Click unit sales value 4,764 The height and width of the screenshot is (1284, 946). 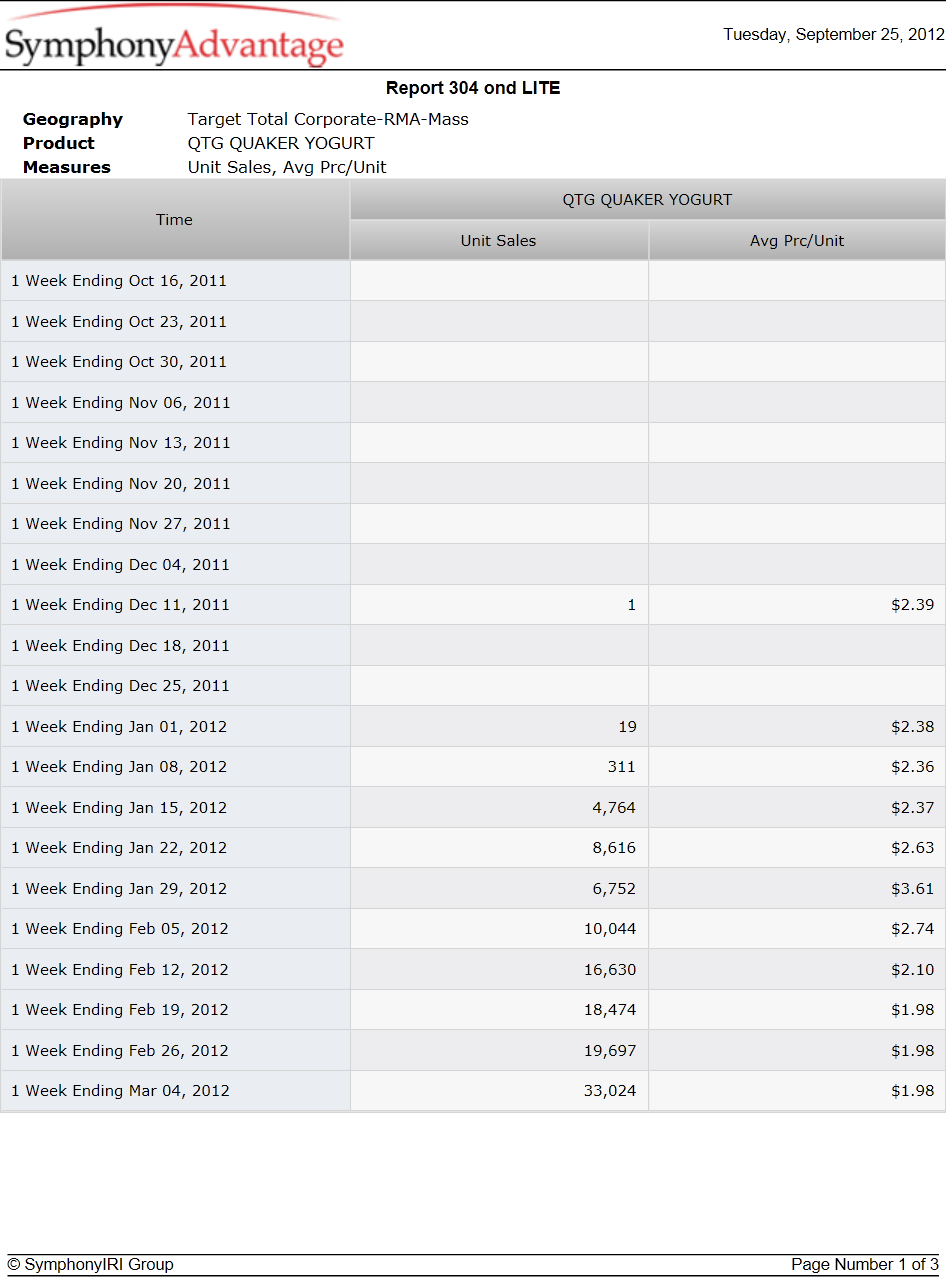click(614, 808)
